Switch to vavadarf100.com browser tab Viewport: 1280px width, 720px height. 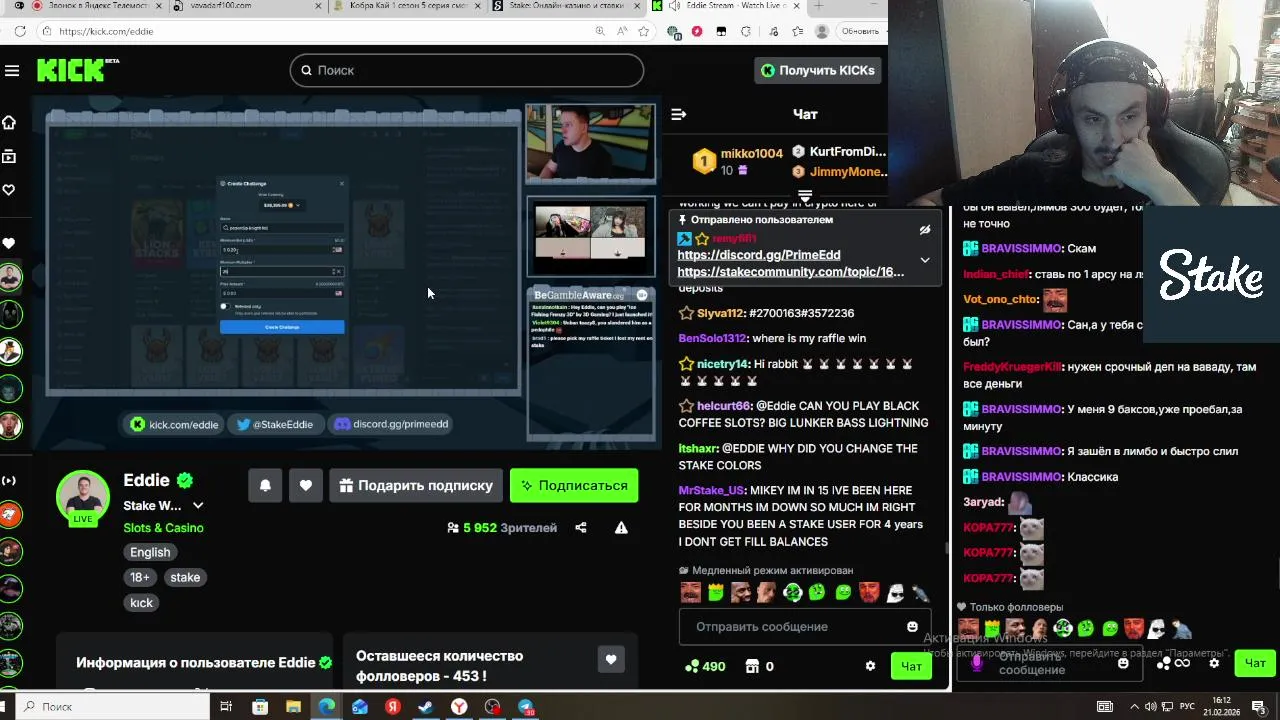245,6
